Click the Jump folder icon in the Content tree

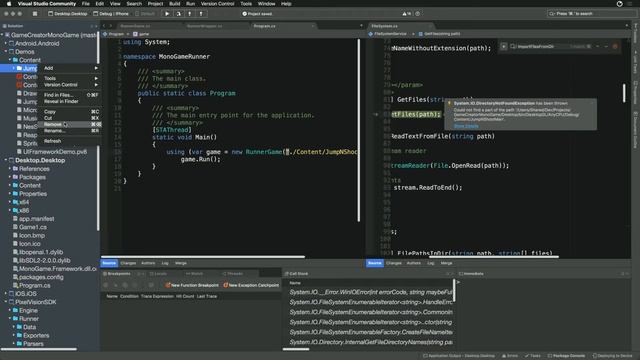pos(19,68)
